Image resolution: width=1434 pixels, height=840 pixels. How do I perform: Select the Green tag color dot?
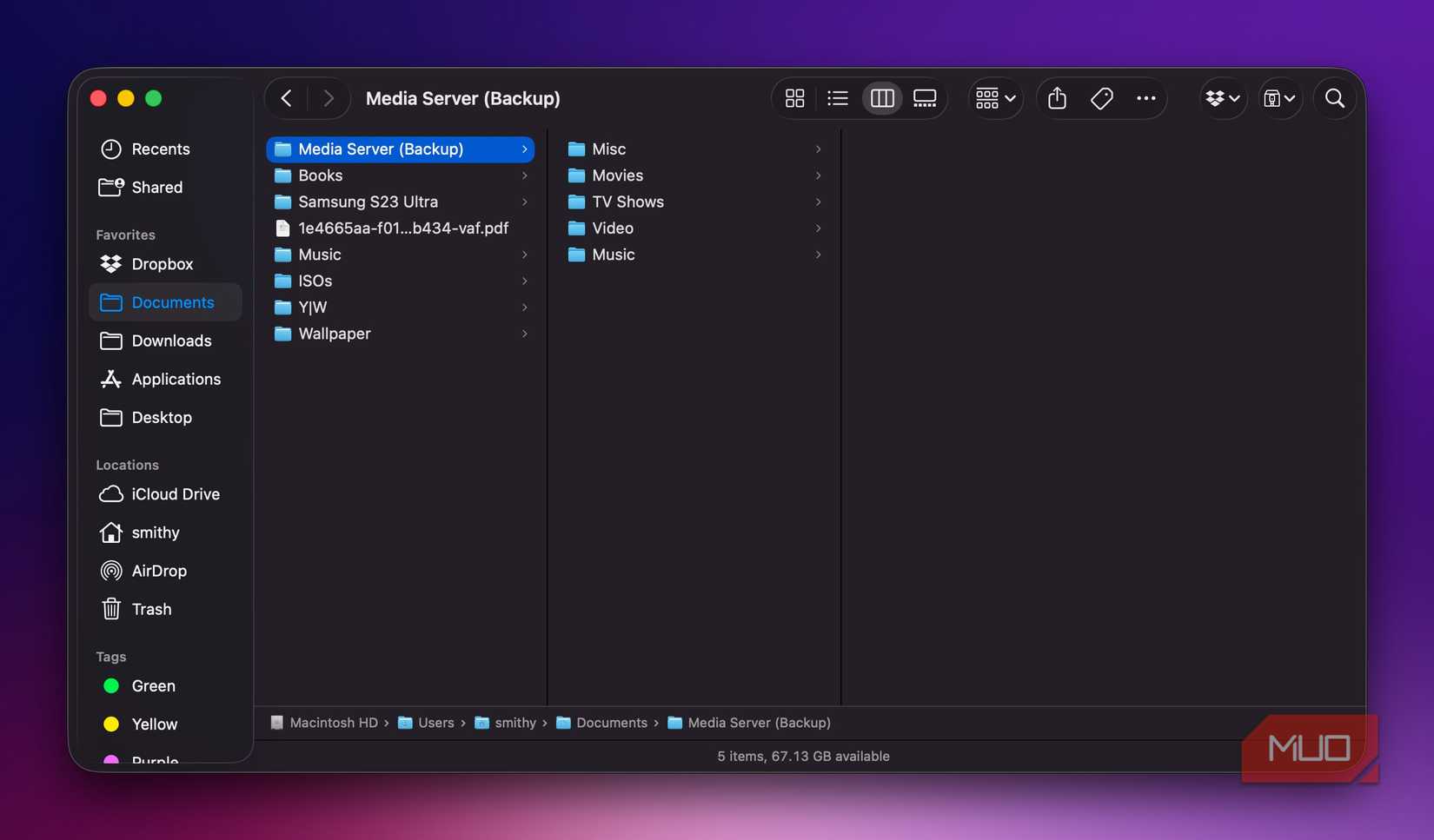pos(111,686)
